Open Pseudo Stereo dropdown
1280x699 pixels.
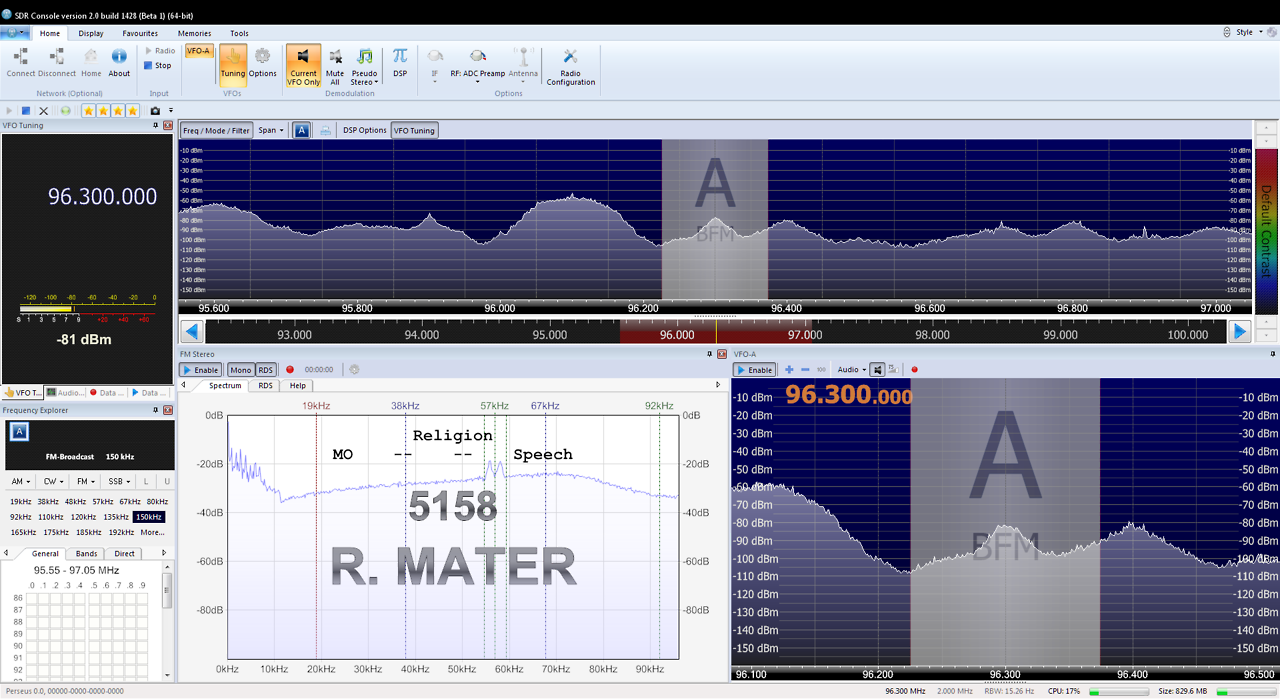tap(365, 65)
